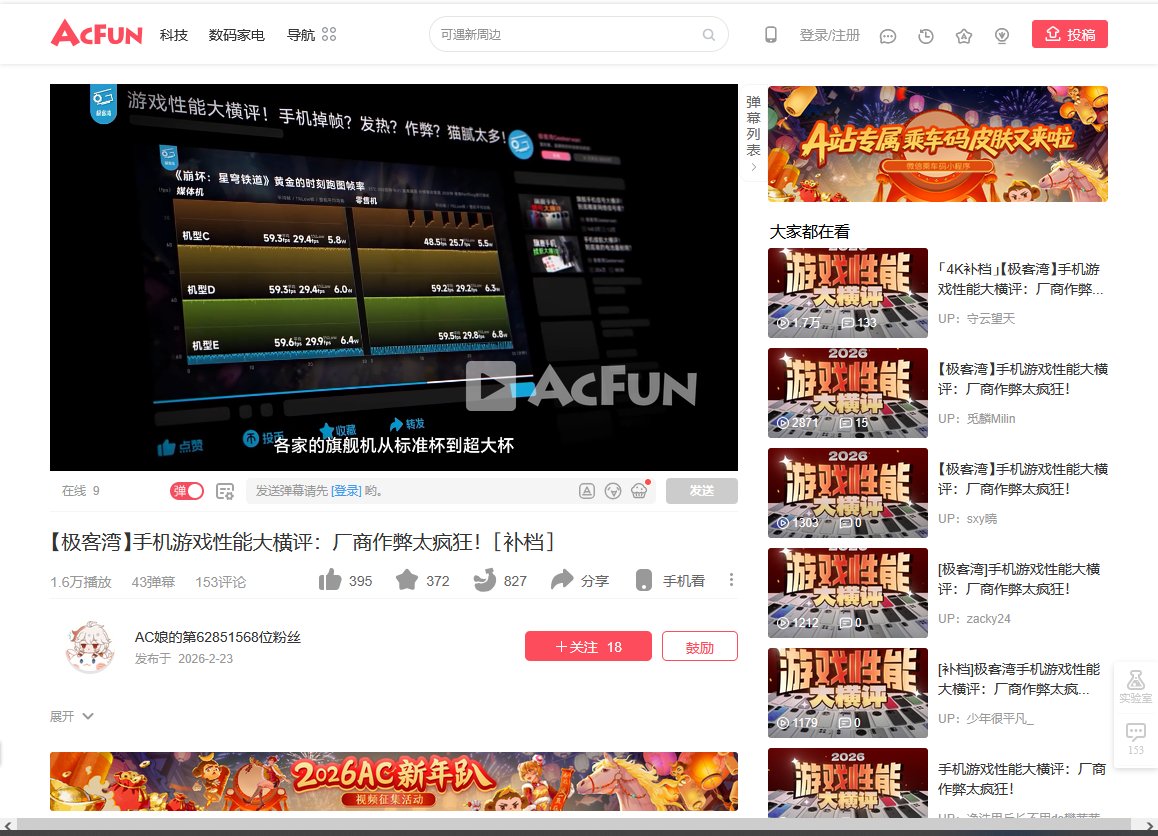Click the red 投稿 upload button
The image size is (1158, 836).
pyautogui.click(x=1069, y=34)
